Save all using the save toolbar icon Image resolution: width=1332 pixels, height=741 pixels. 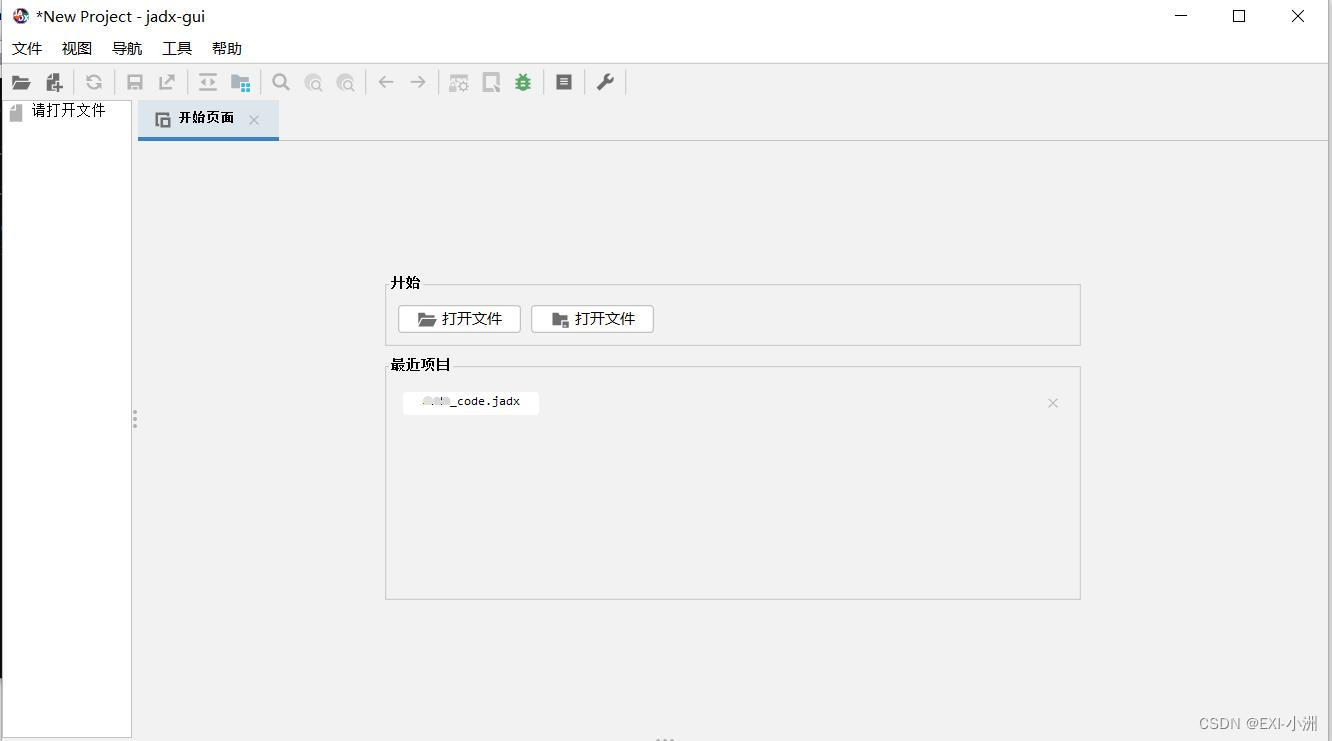[134, 82]
